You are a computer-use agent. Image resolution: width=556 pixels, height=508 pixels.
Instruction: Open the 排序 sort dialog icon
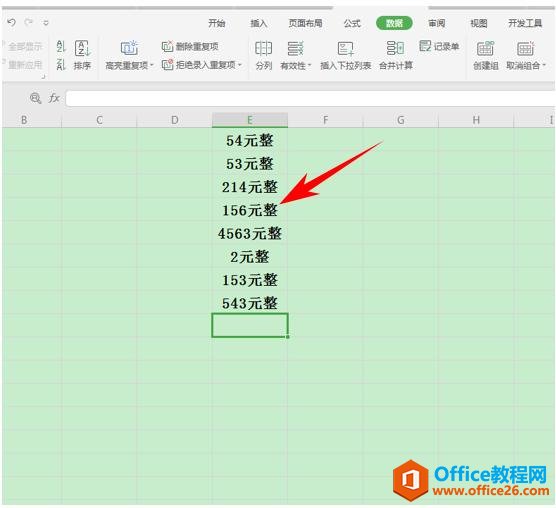83,48
